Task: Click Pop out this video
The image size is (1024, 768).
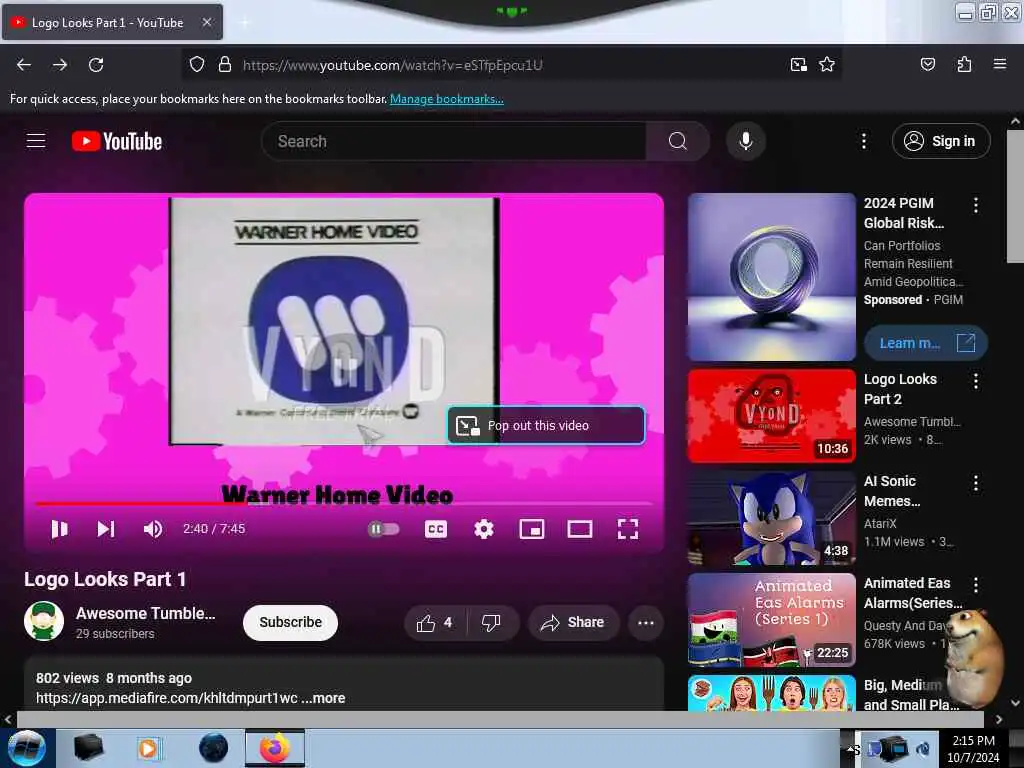Action: tap(546, 425)
